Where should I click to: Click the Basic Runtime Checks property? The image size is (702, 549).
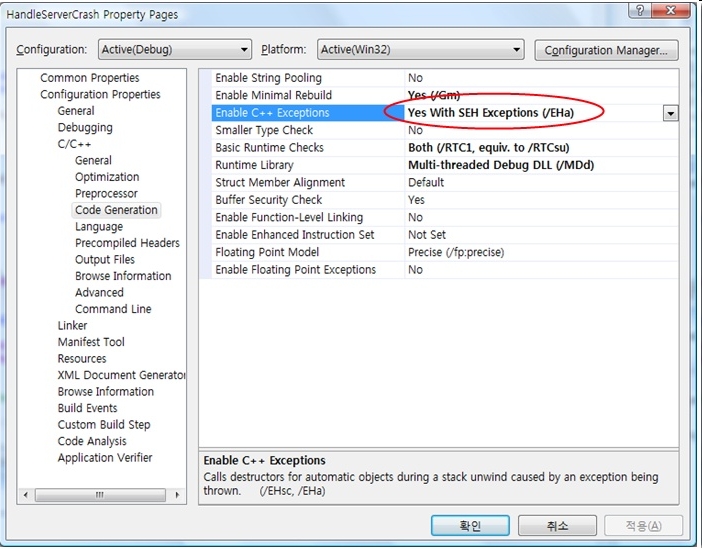click(x=269, y=148)
